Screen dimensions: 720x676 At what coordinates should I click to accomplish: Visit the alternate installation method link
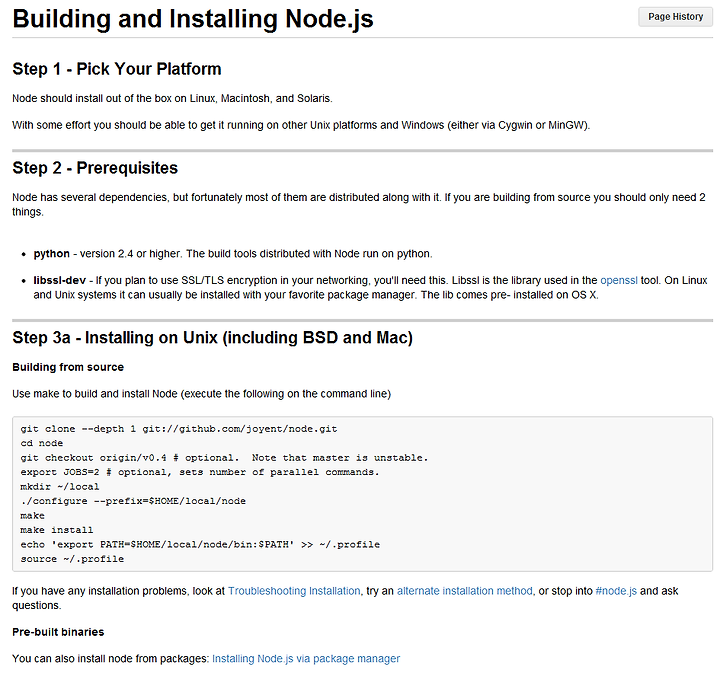point(465,591)
